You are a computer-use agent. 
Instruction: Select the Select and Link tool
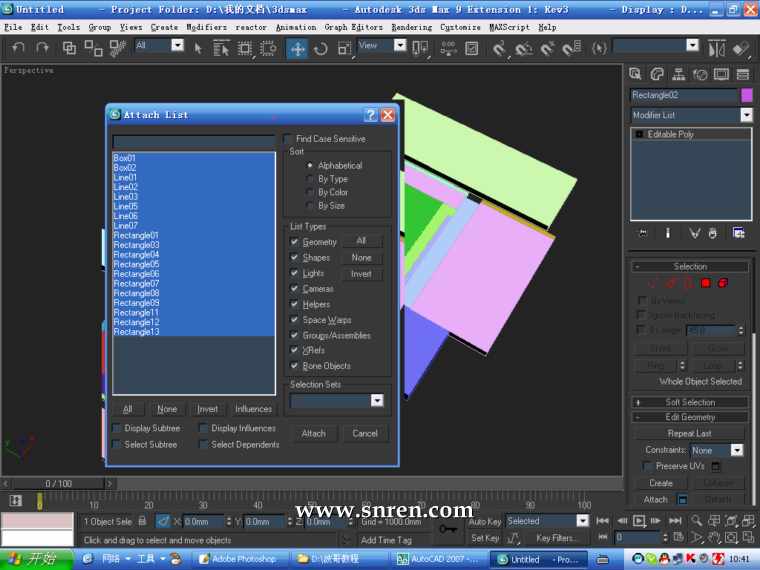tap(69, 48)
